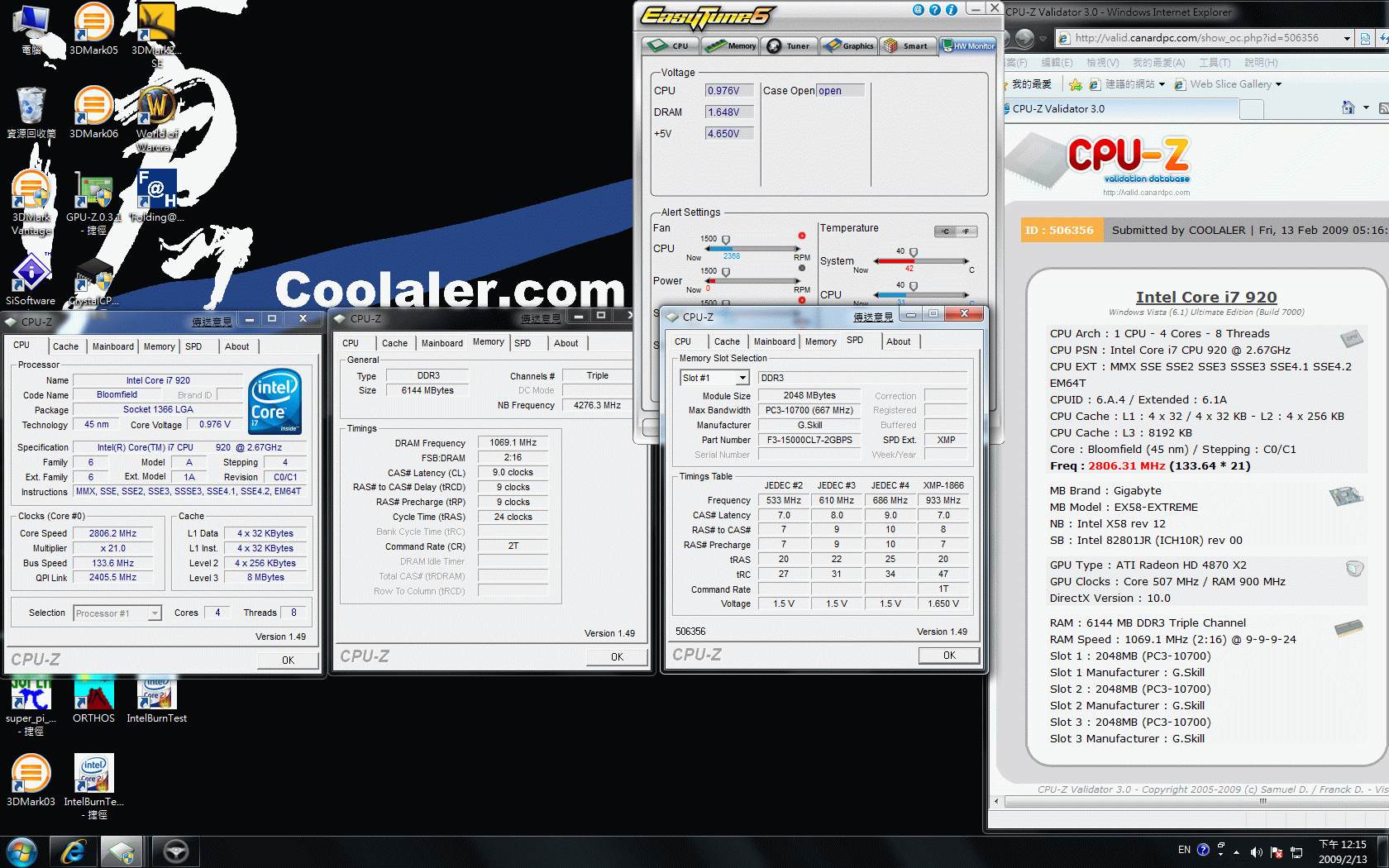
Task: Expand the IE Home button dropdown arrow
Action: click(x=1366, y=107)
